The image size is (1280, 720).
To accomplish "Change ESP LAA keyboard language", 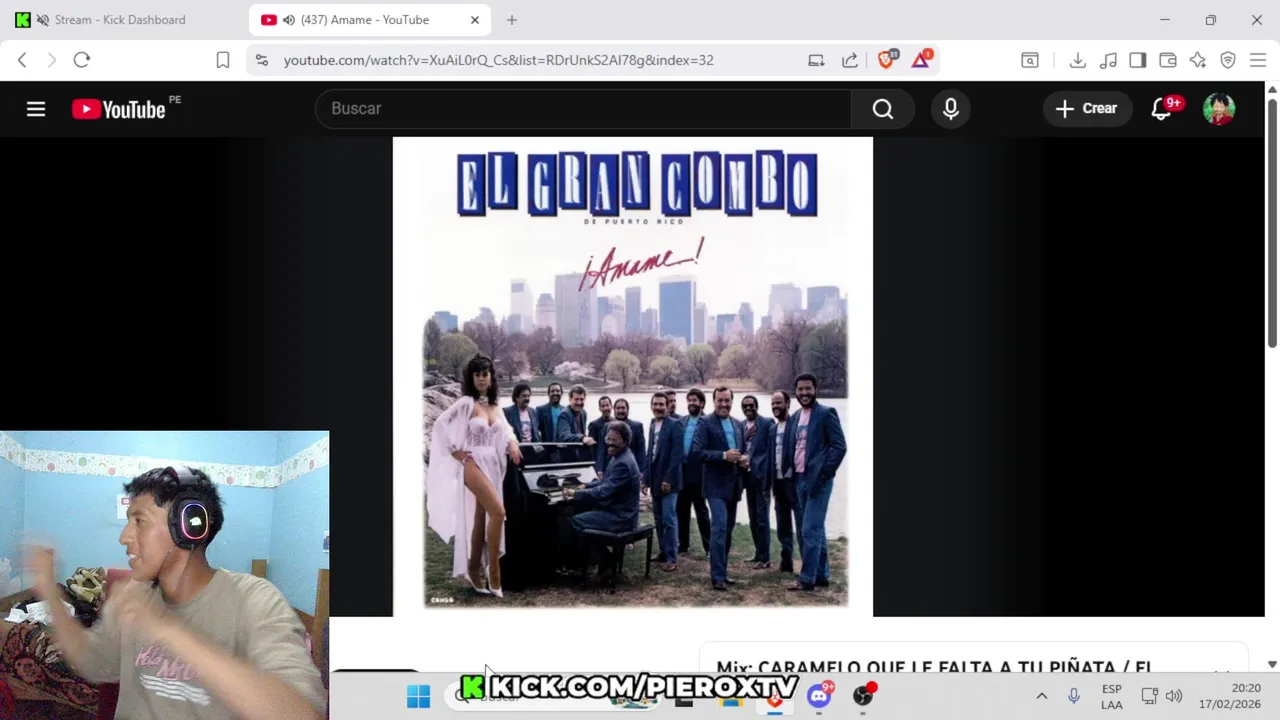I will [x=1111, y=696].
